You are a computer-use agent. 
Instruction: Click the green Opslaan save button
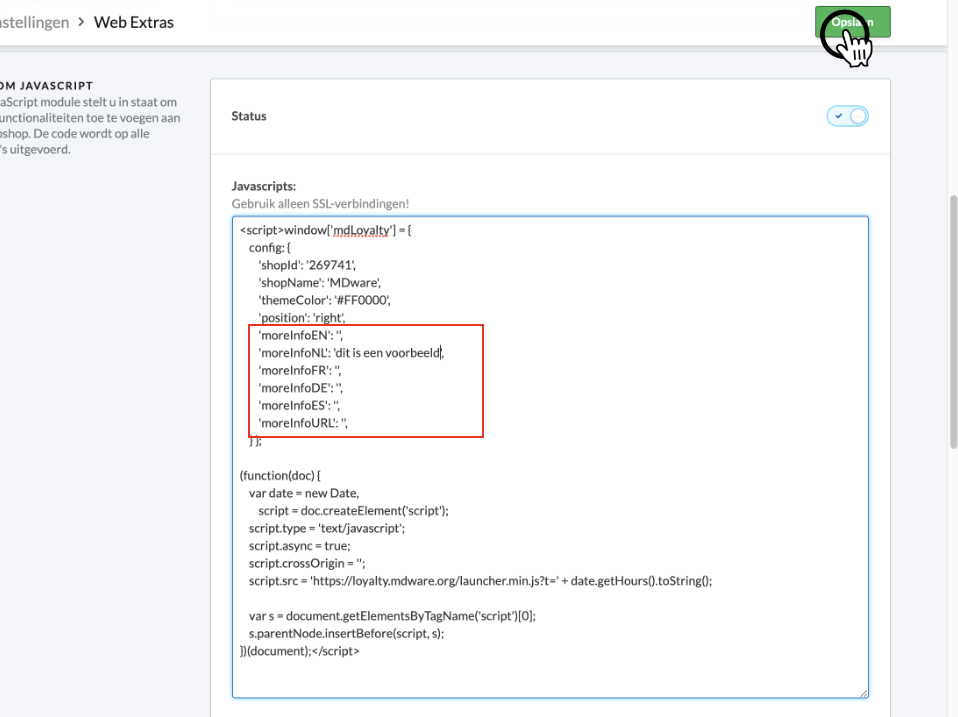tap(852, 22)
